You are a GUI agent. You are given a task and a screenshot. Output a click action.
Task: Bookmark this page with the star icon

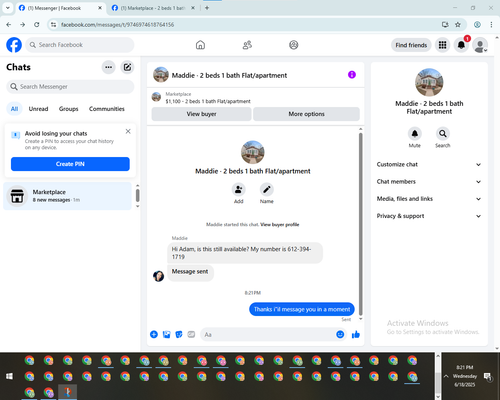click(x=458, y=25)
